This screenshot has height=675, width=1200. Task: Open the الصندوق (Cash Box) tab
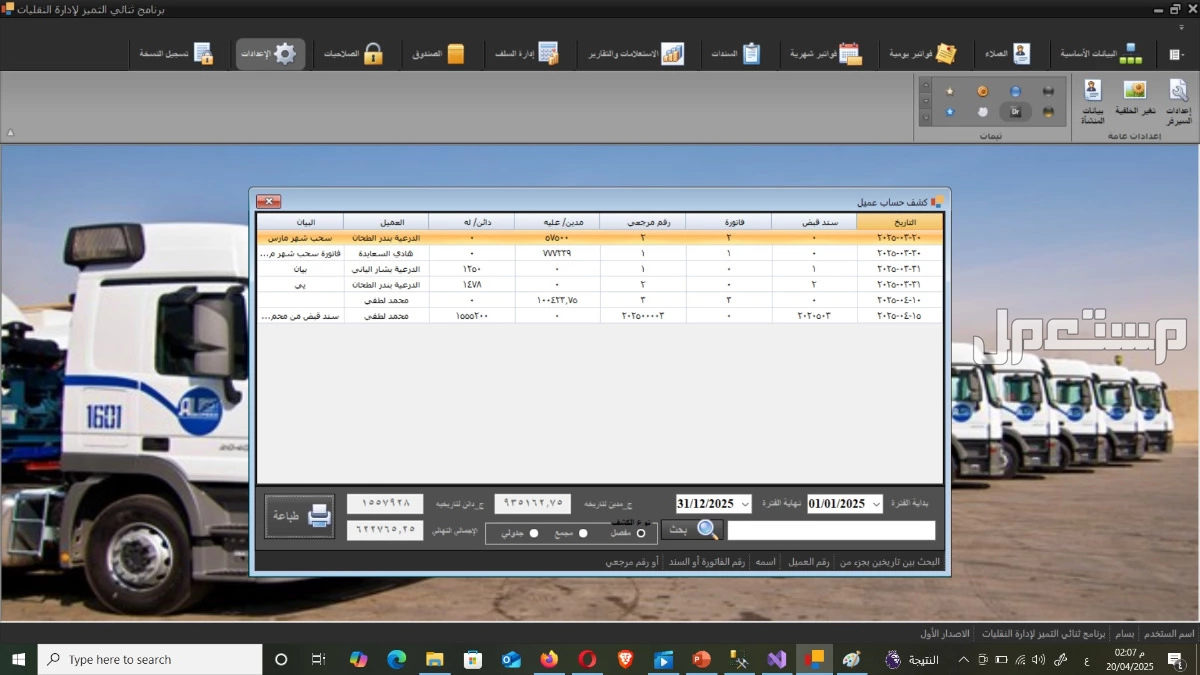pyautogui.click(x=439, y=54)
